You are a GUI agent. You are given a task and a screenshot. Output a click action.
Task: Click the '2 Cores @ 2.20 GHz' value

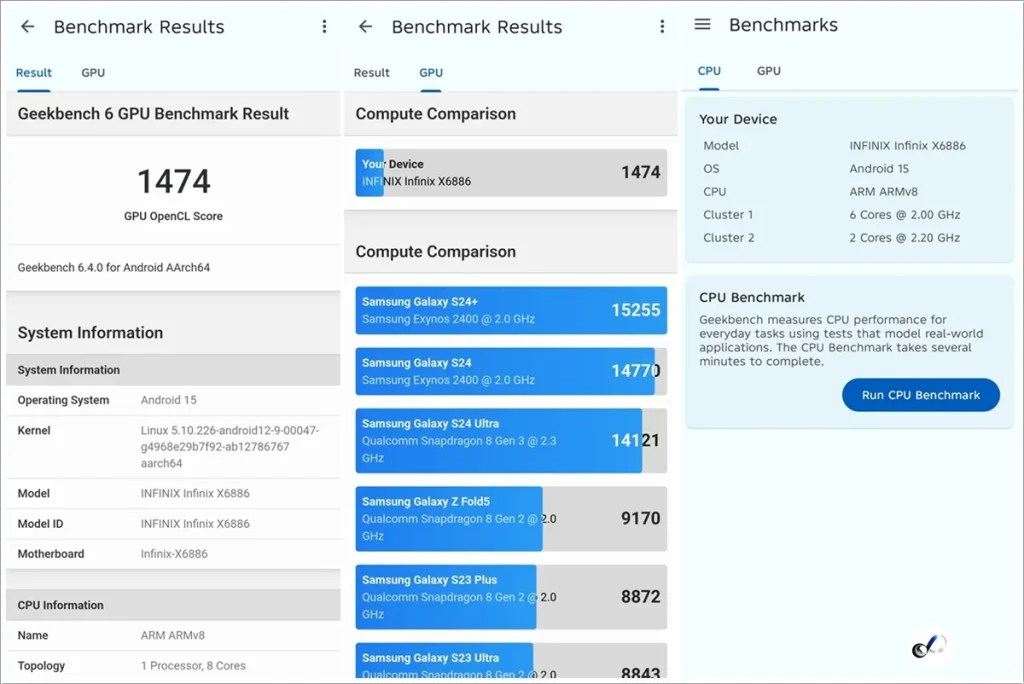(x=904, y=238)
